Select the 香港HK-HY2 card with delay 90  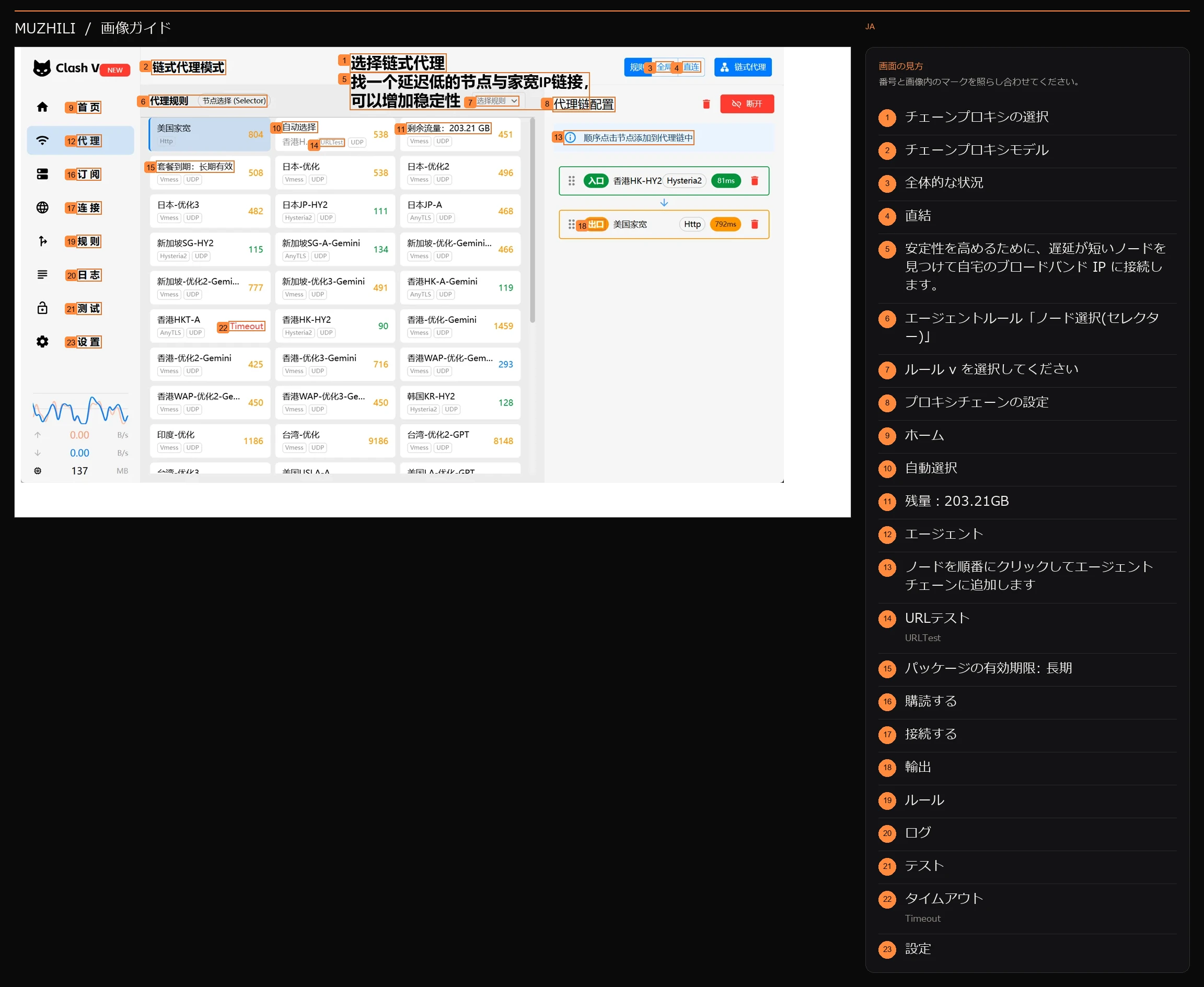[x=335, y=326]
